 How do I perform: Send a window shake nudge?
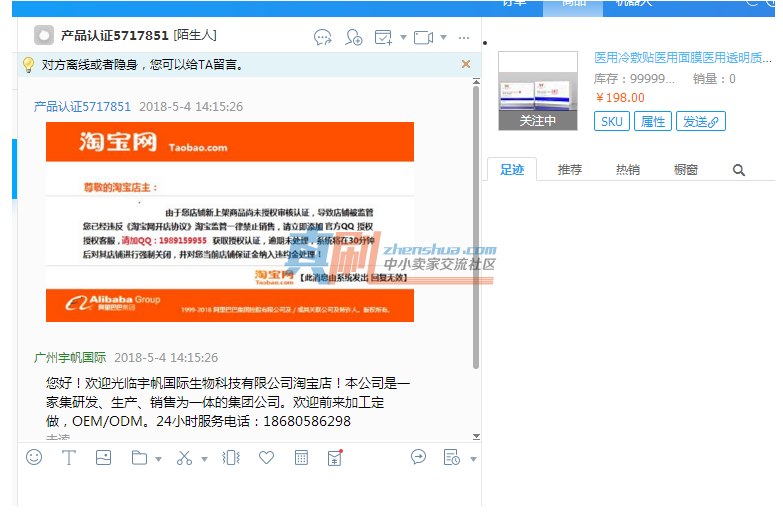click(x=231, y=458)
